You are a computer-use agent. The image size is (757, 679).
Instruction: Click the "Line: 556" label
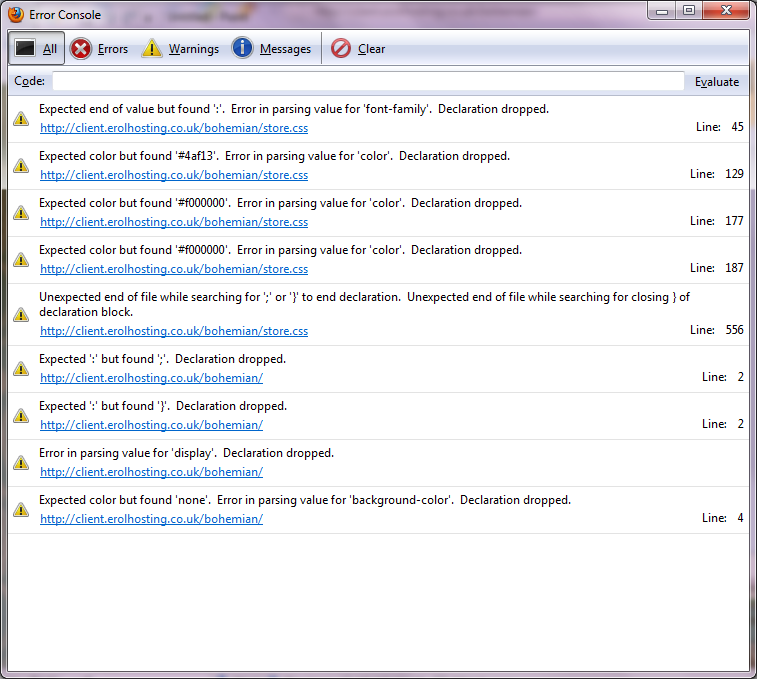pyautogui.click(x=716, y=330)
